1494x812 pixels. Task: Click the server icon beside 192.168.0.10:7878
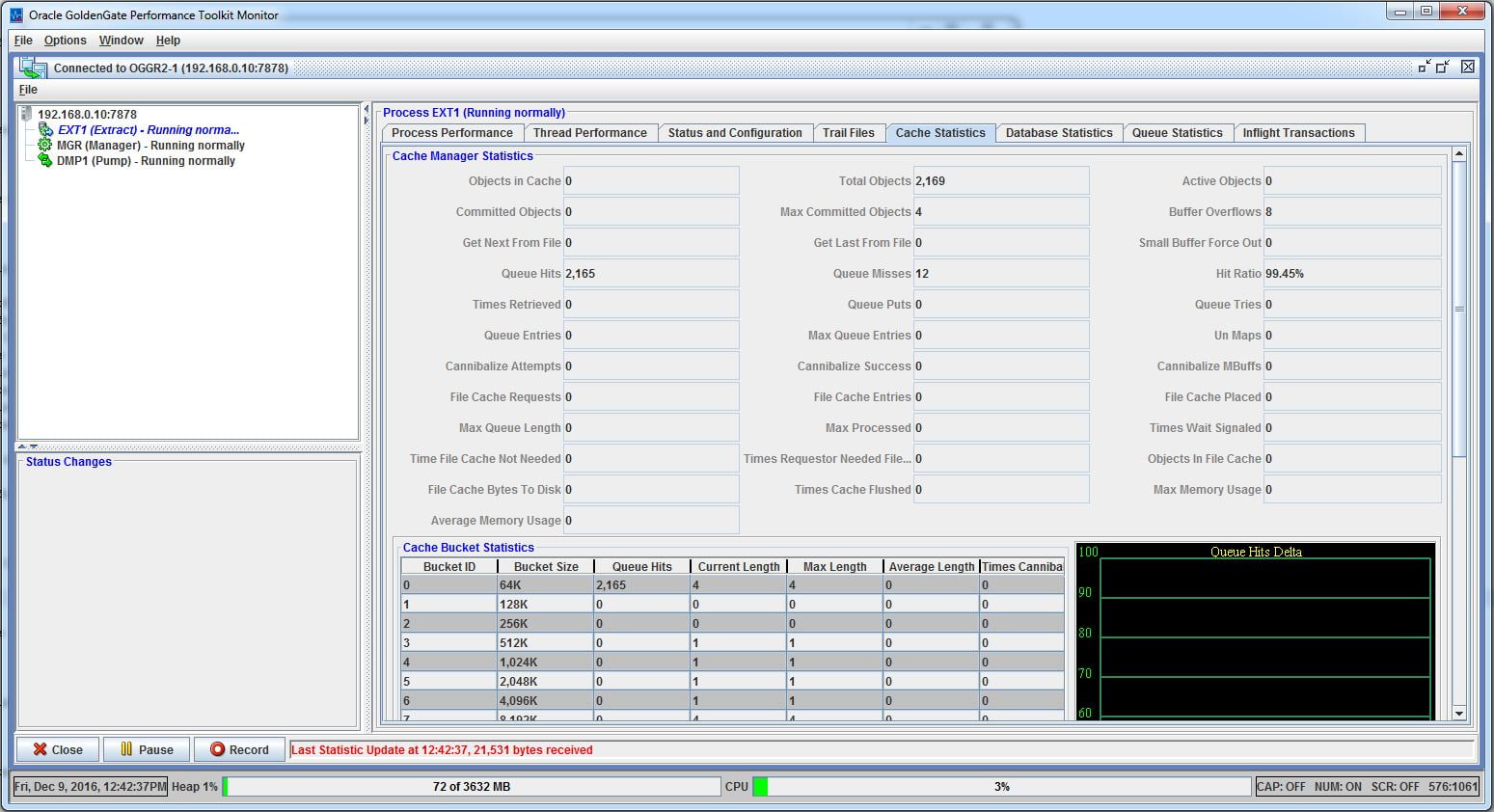tap(26, 114)
